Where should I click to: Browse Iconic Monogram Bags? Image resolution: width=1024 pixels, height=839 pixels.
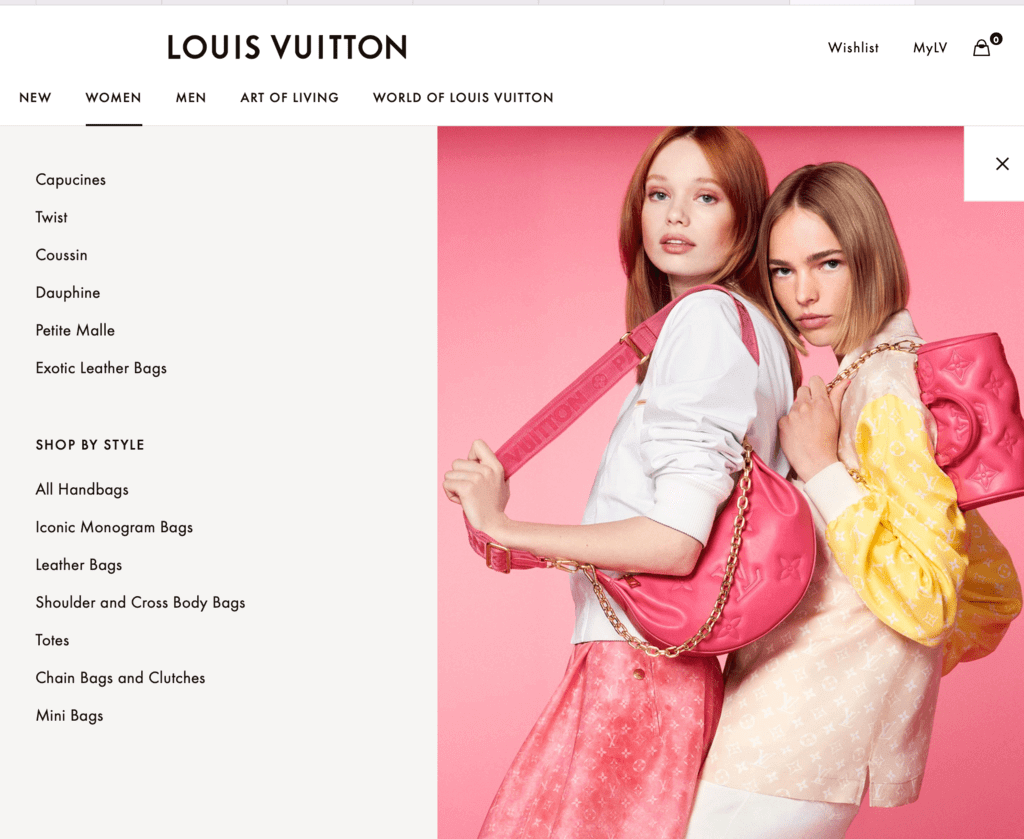tap(114, 528)
